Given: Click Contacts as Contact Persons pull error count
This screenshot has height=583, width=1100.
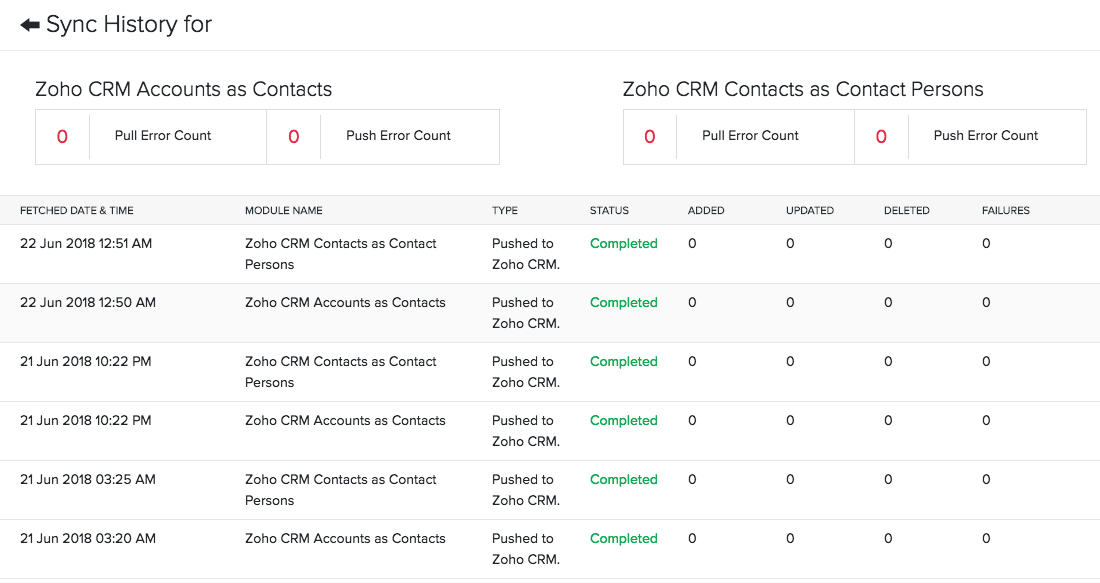Looking at the screenshot, I should [650, 137].
